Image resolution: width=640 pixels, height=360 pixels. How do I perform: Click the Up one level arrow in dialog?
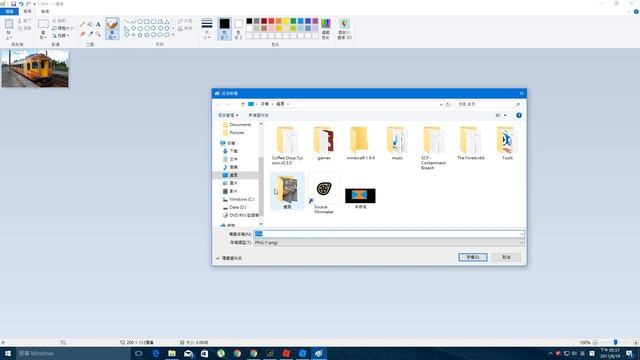pos(242,104)
